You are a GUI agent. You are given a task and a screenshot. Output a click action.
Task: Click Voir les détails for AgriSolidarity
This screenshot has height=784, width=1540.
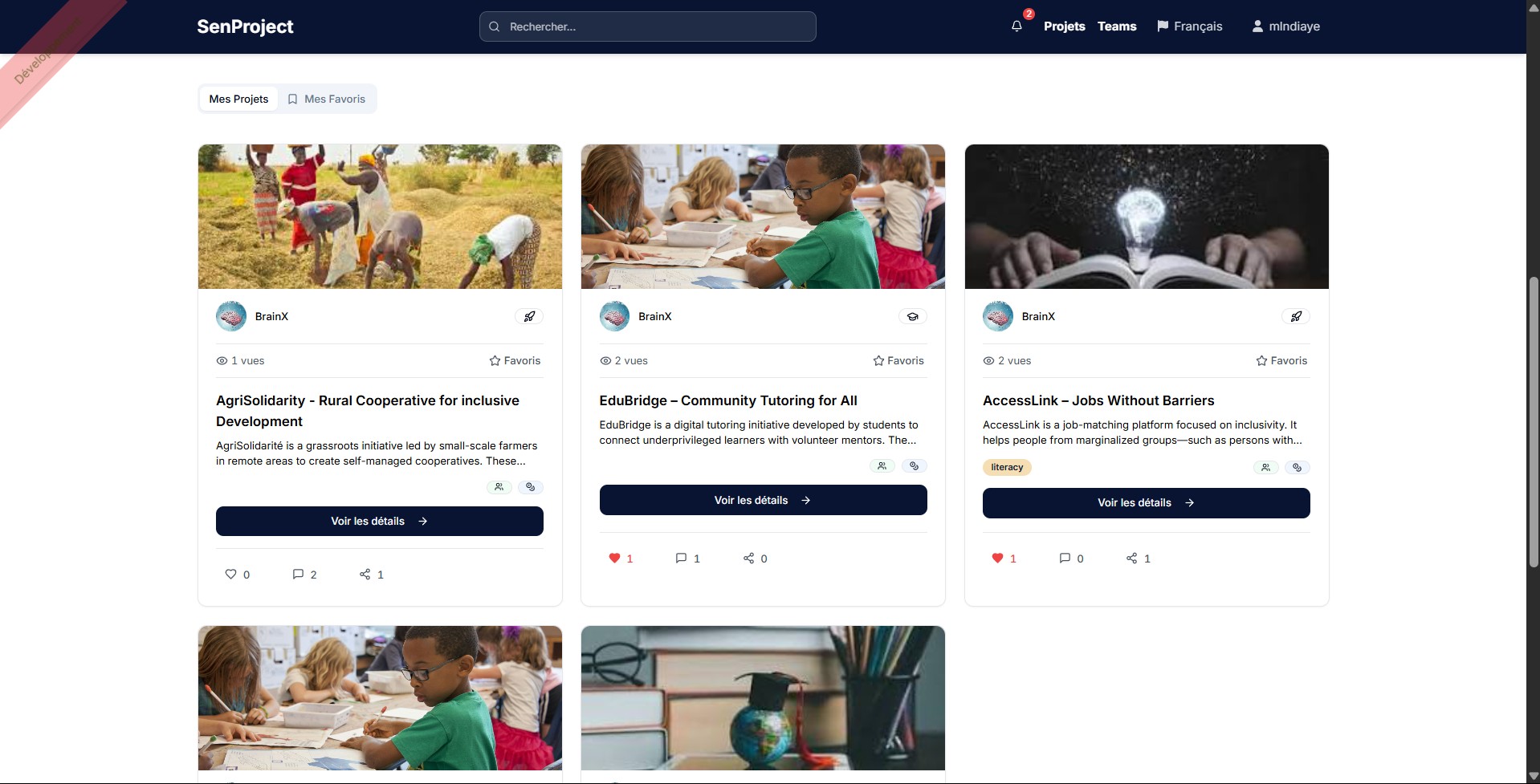tap(379, 522)
